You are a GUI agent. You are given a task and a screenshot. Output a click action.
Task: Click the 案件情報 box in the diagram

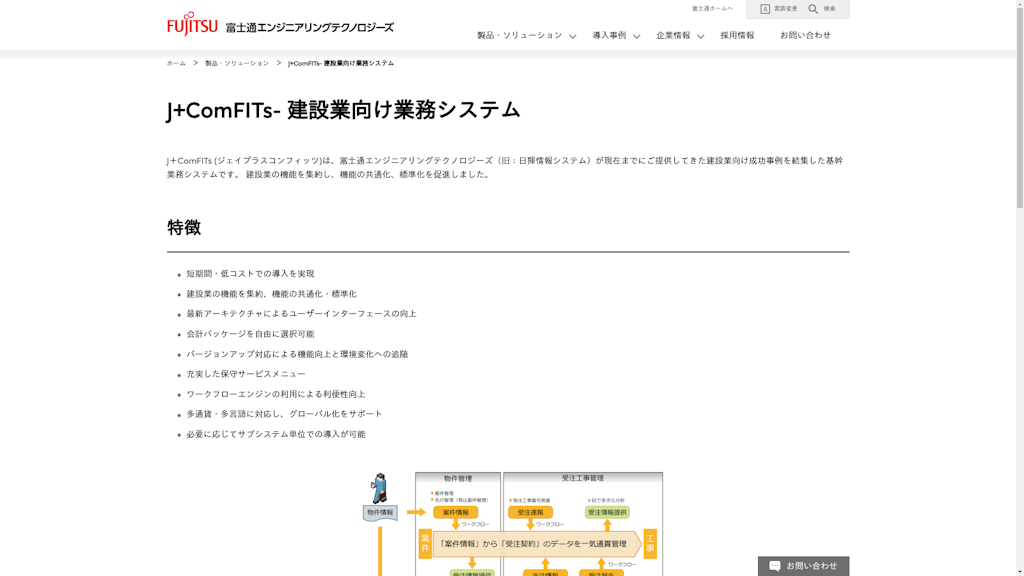point(455,512)
